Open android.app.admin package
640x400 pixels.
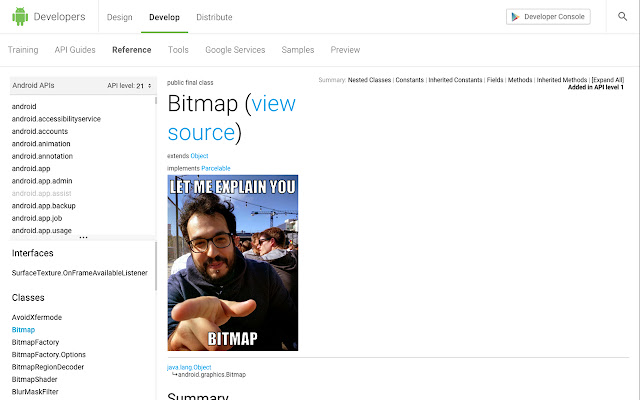42,181
